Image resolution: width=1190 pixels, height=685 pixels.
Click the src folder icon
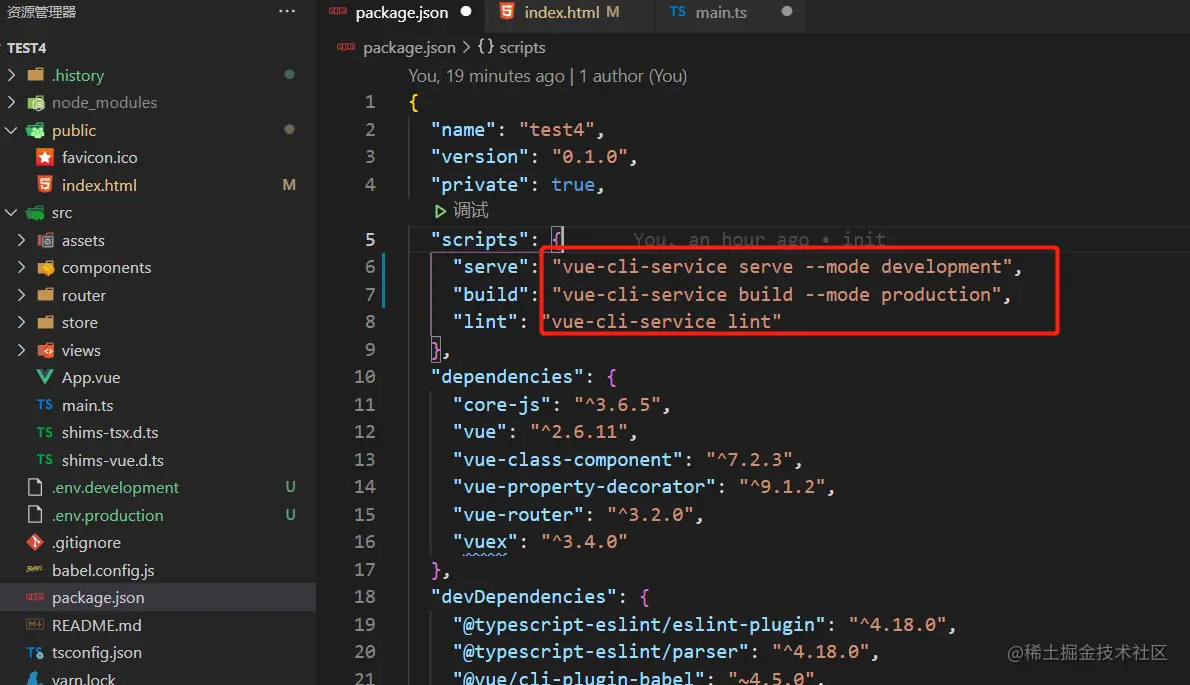pos(36,212)
